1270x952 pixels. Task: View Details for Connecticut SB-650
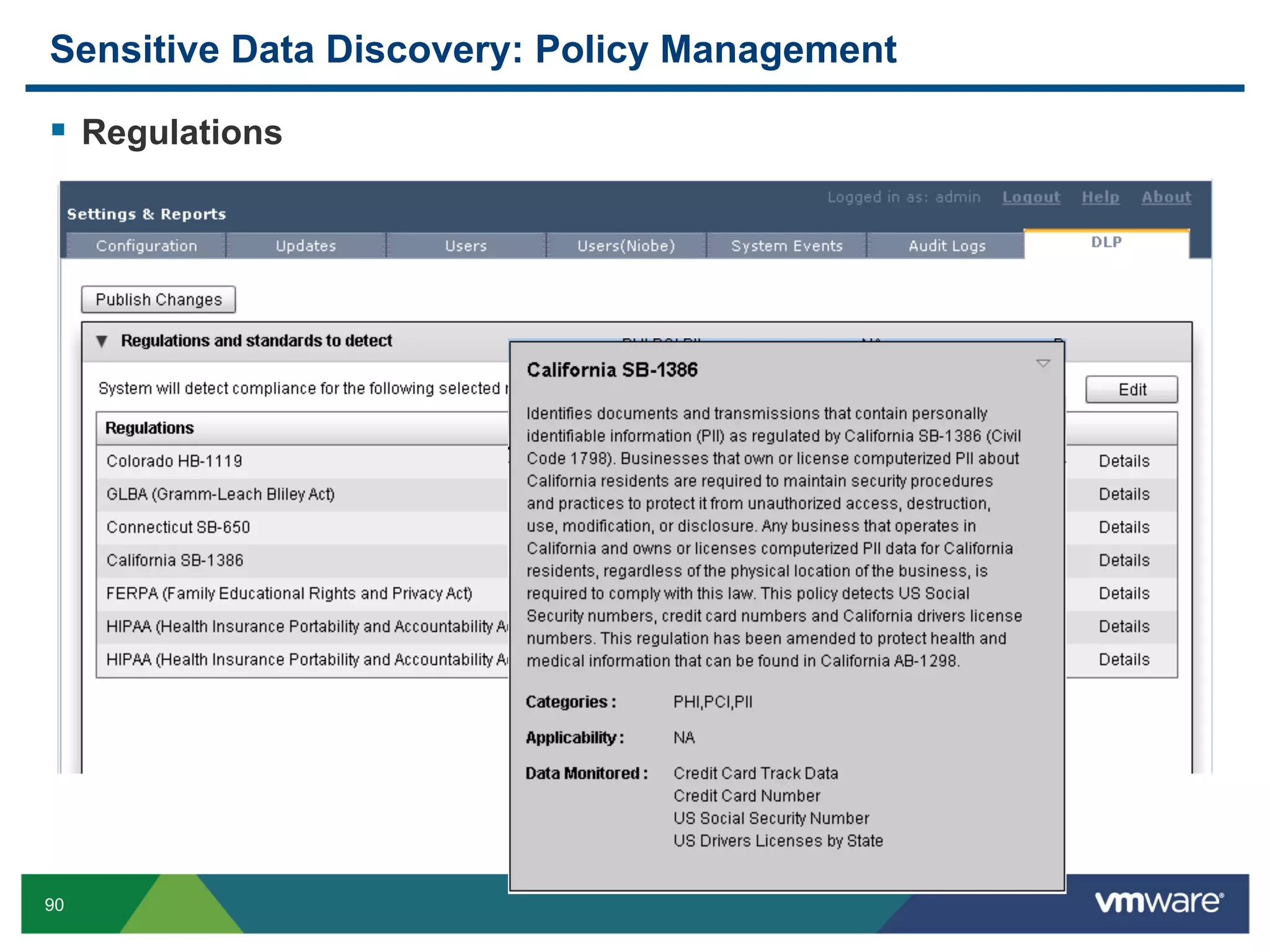pyautogui.click(x=1124, y=527)
